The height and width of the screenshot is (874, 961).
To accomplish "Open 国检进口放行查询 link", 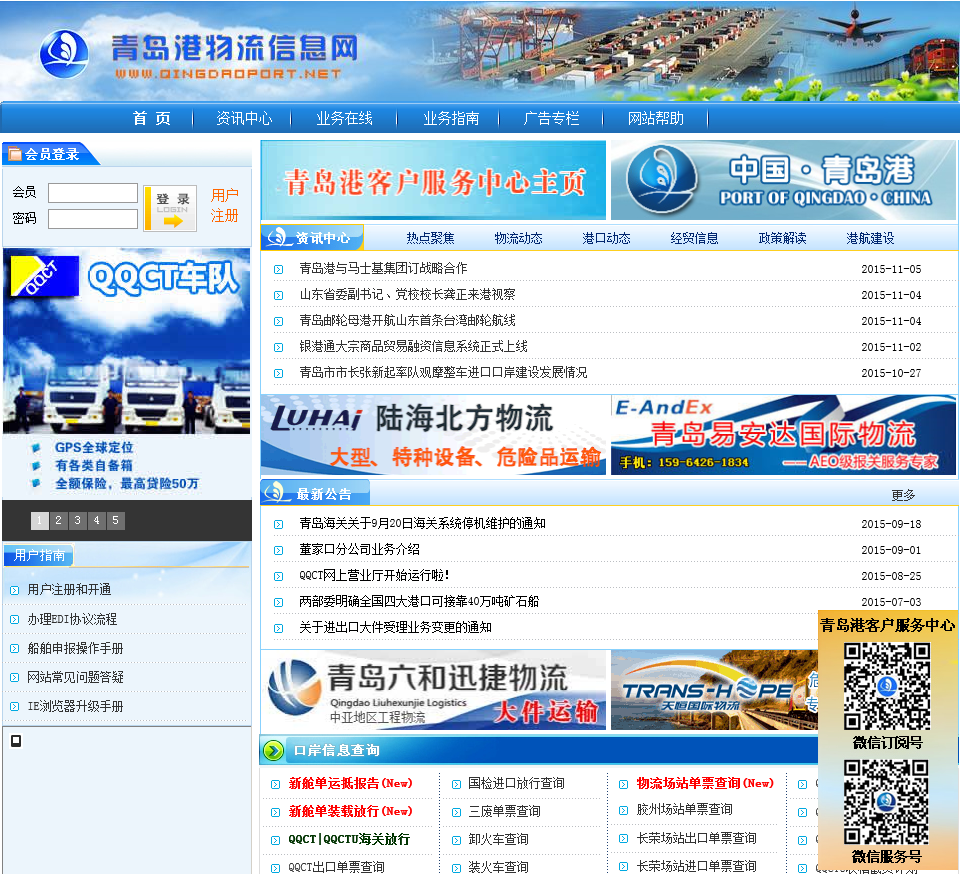I will [x=516, y=783].
